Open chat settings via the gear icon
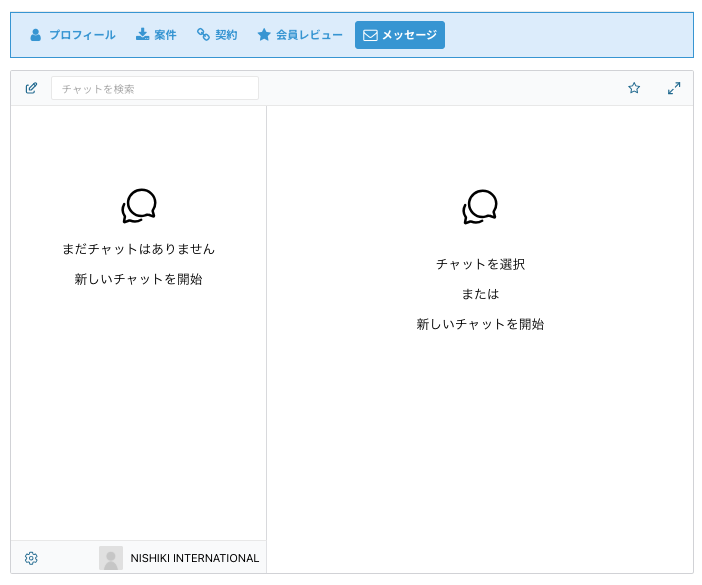 (x=31, y=558)
